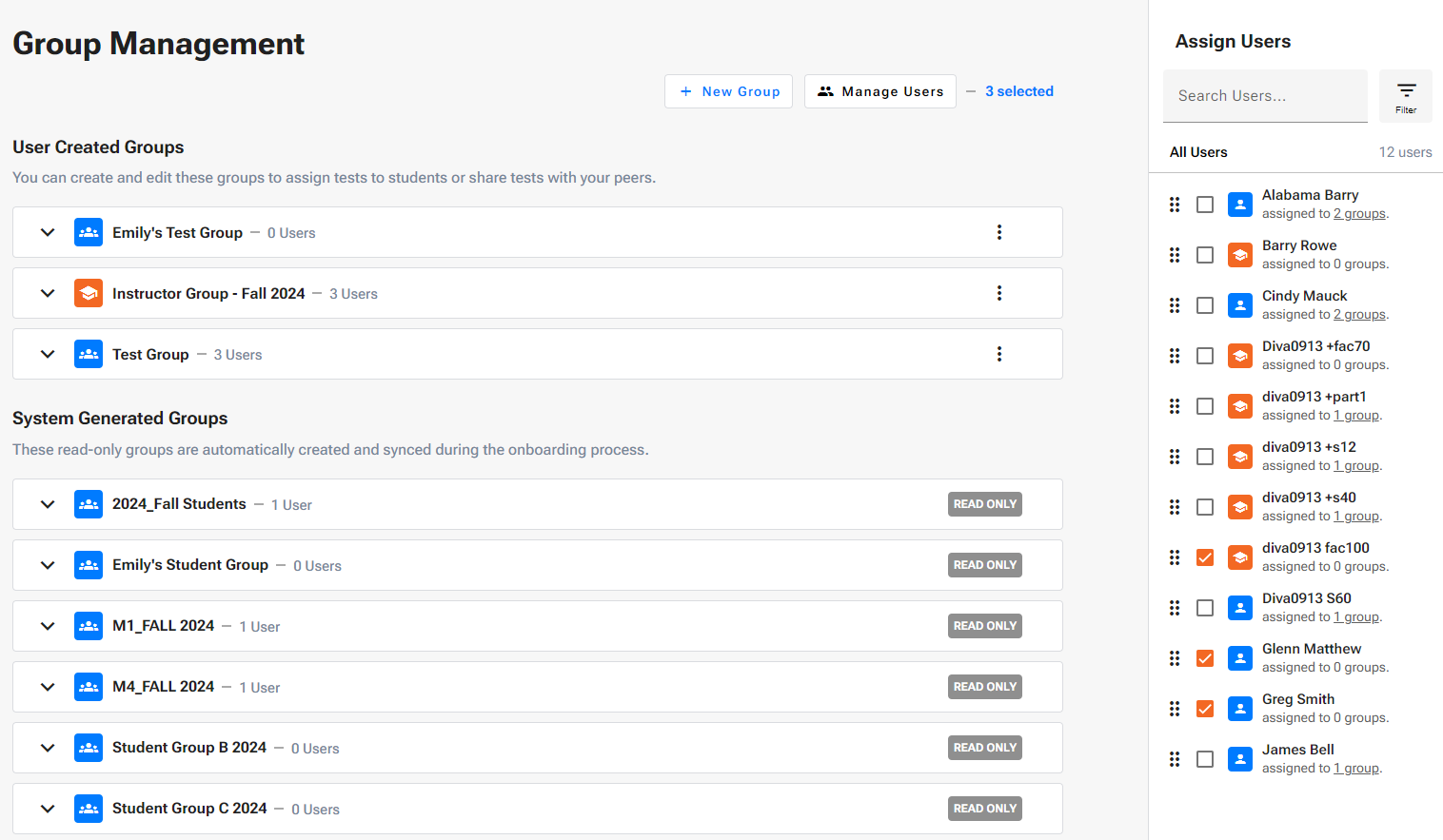Viewport: 1443px width, 840px height.
Task: Click the orange instructor icon for Barry Rowe
Action: (1239, 255)
